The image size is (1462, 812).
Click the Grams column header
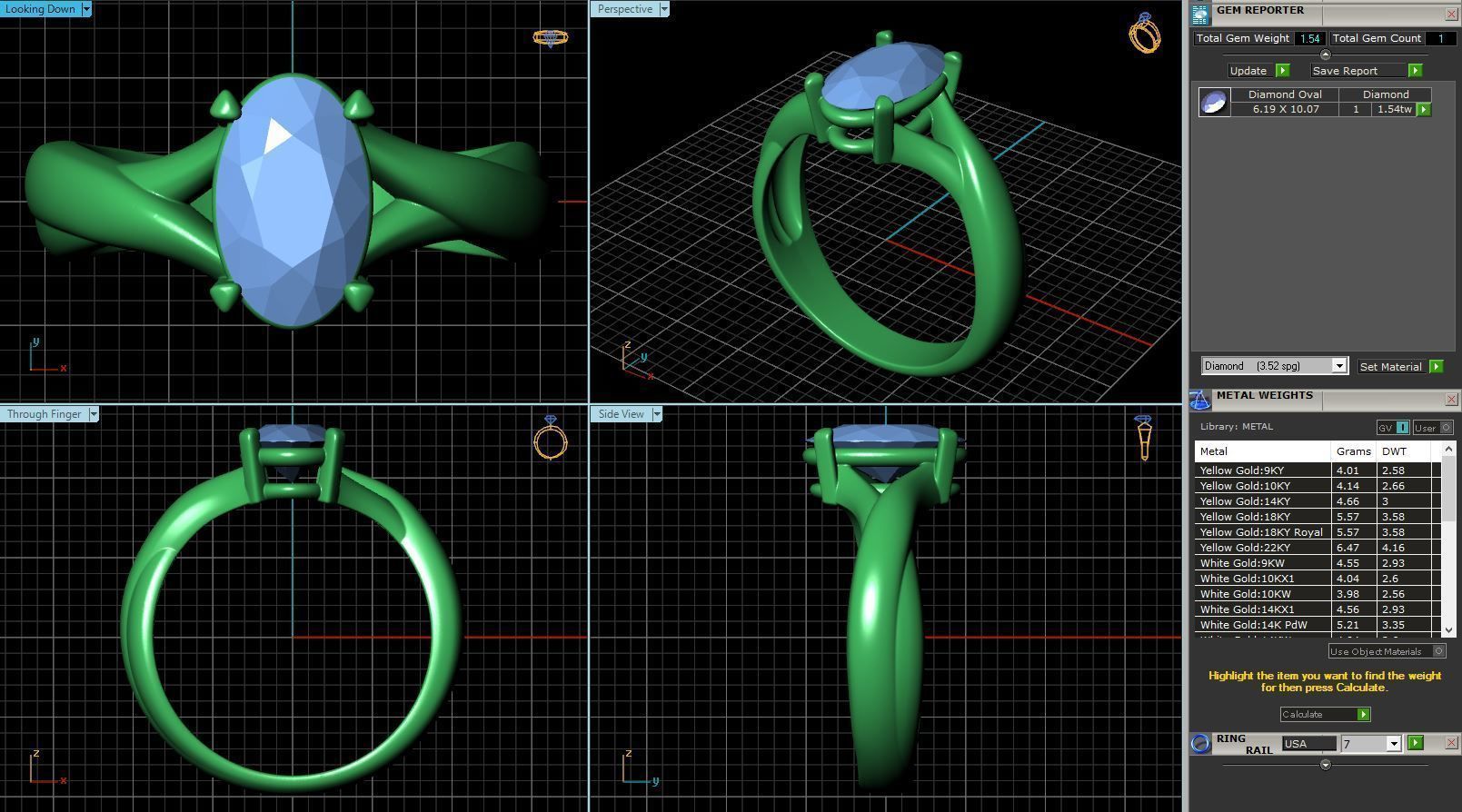(1354, 451)
